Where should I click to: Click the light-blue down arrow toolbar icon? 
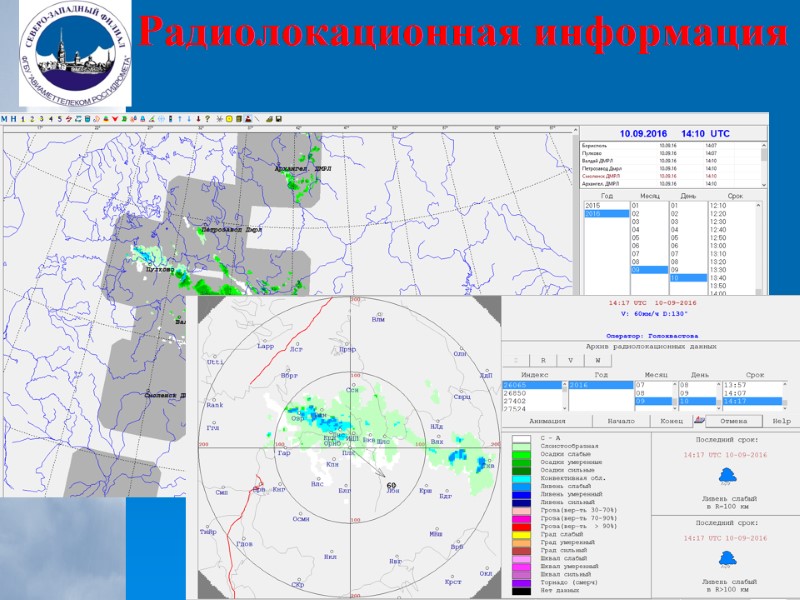click(x=189, y=119)
